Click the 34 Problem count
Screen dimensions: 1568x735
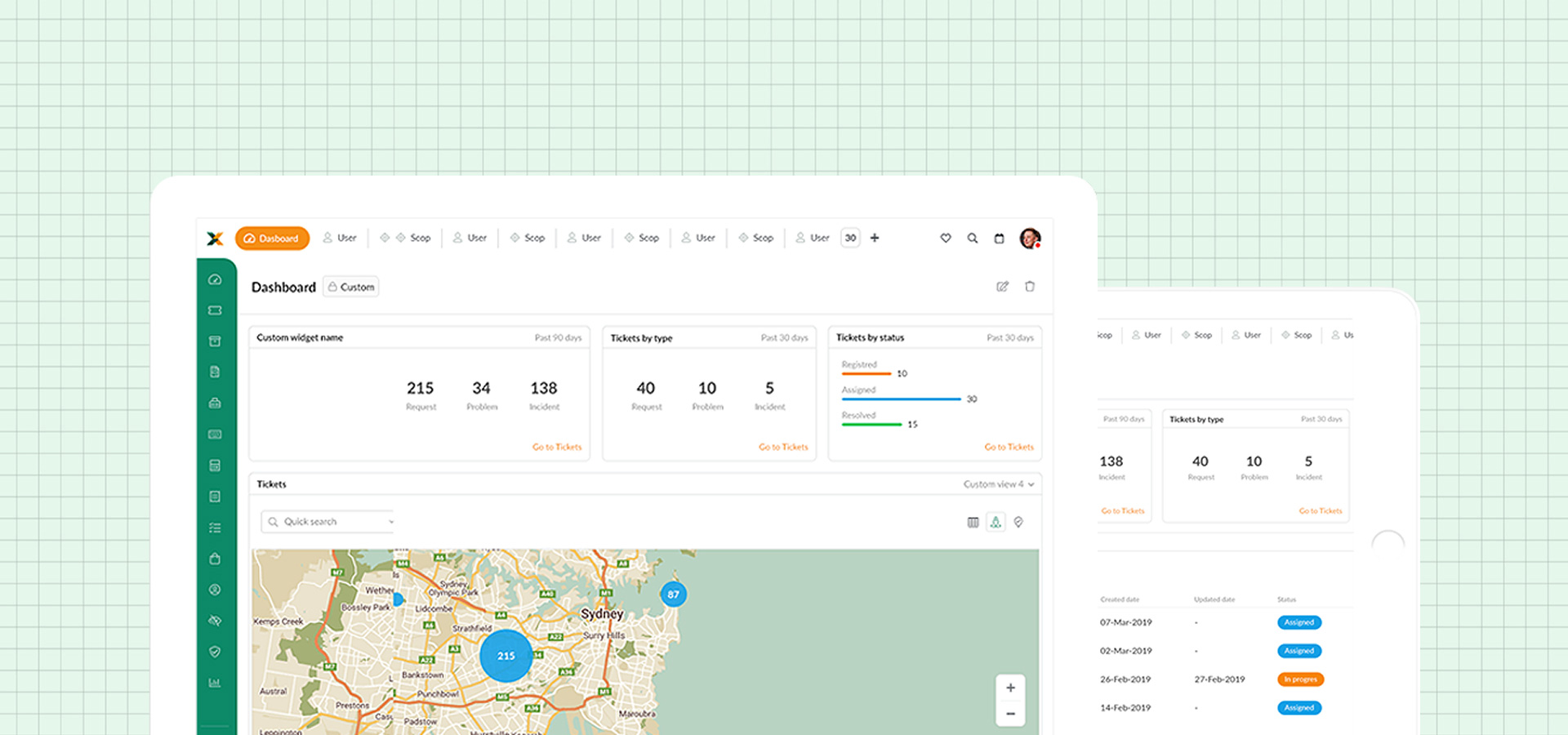tap(482, 394)
